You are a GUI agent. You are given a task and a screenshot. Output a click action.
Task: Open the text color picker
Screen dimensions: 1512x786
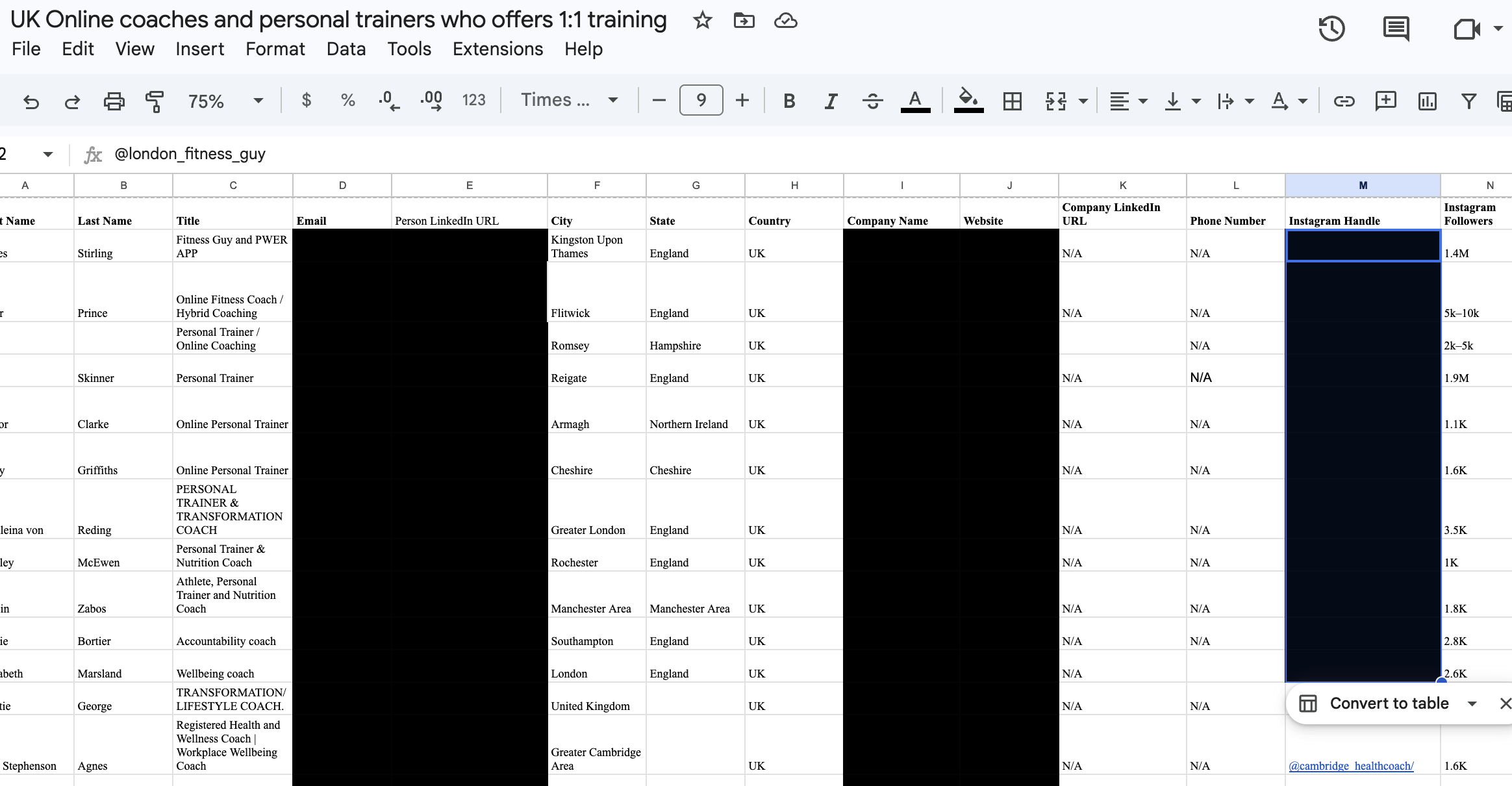coord(915,101)
